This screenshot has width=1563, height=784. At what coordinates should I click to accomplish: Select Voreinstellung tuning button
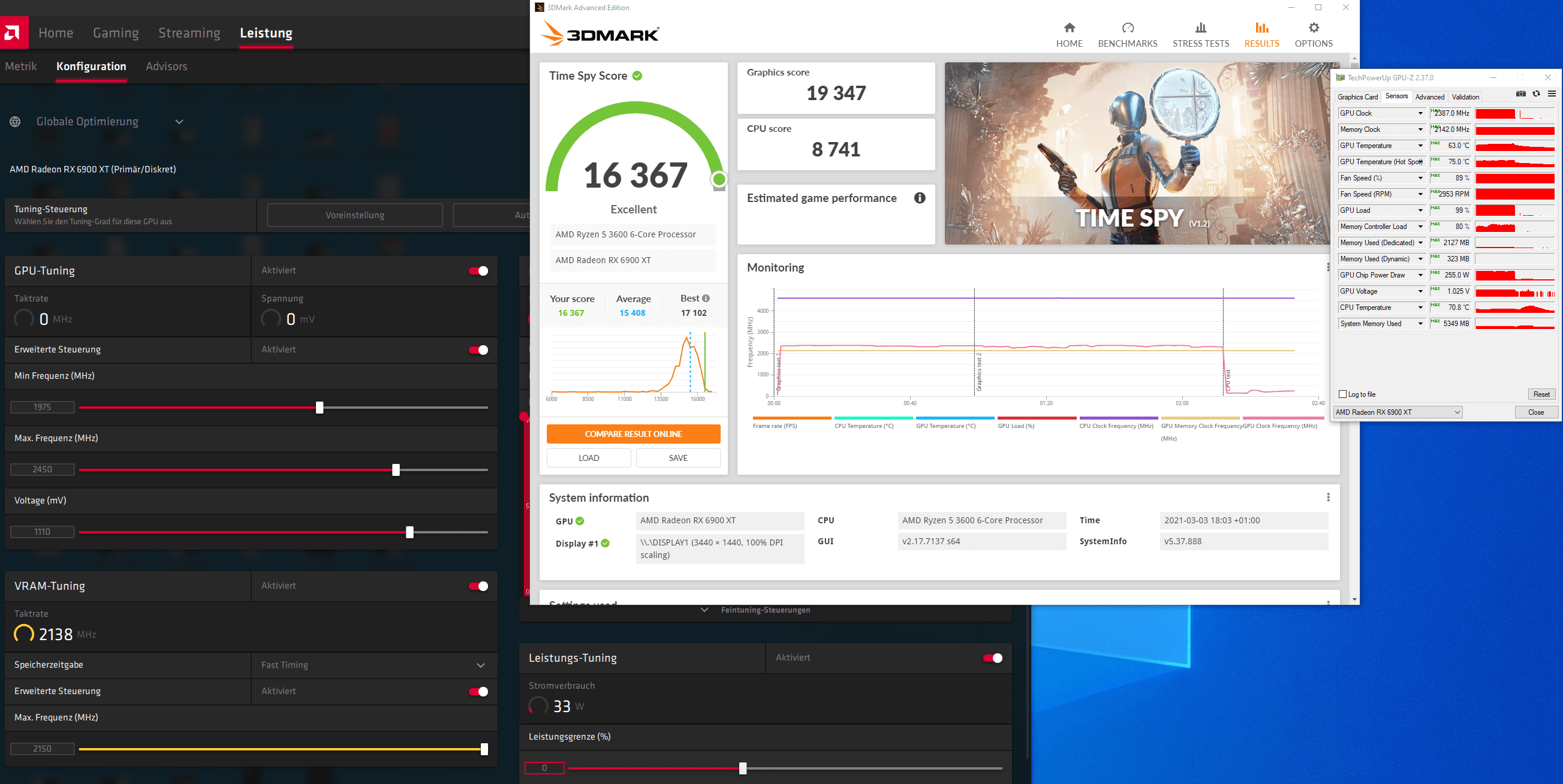(x=355, y=215)
